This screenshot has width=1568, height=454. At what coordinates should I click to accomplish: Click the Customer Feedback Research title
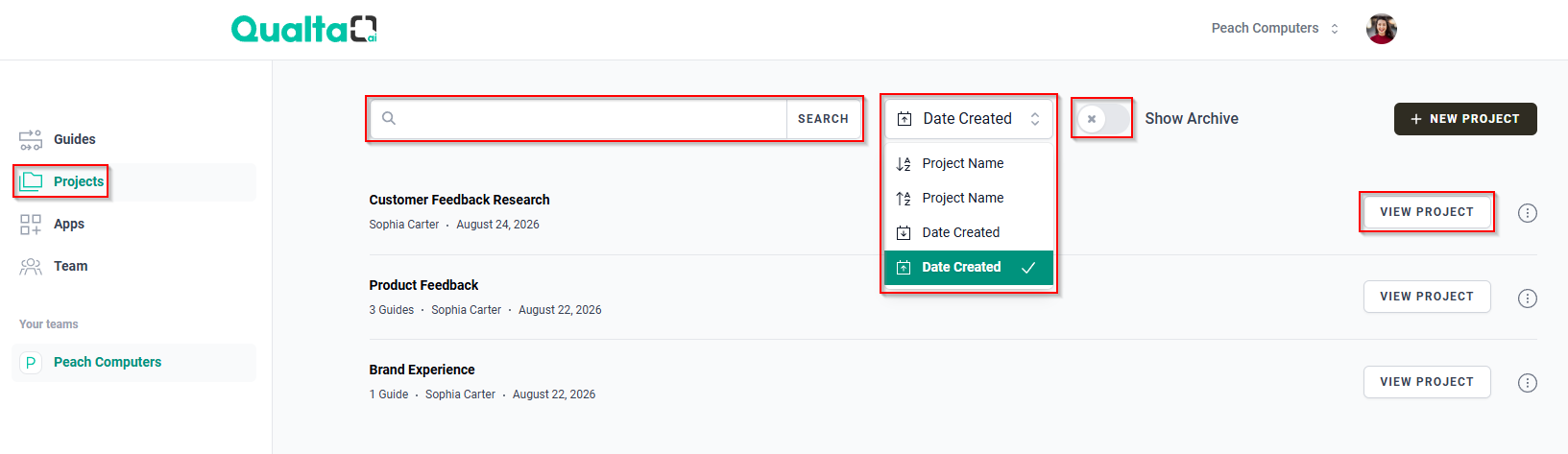click(459, 201)
